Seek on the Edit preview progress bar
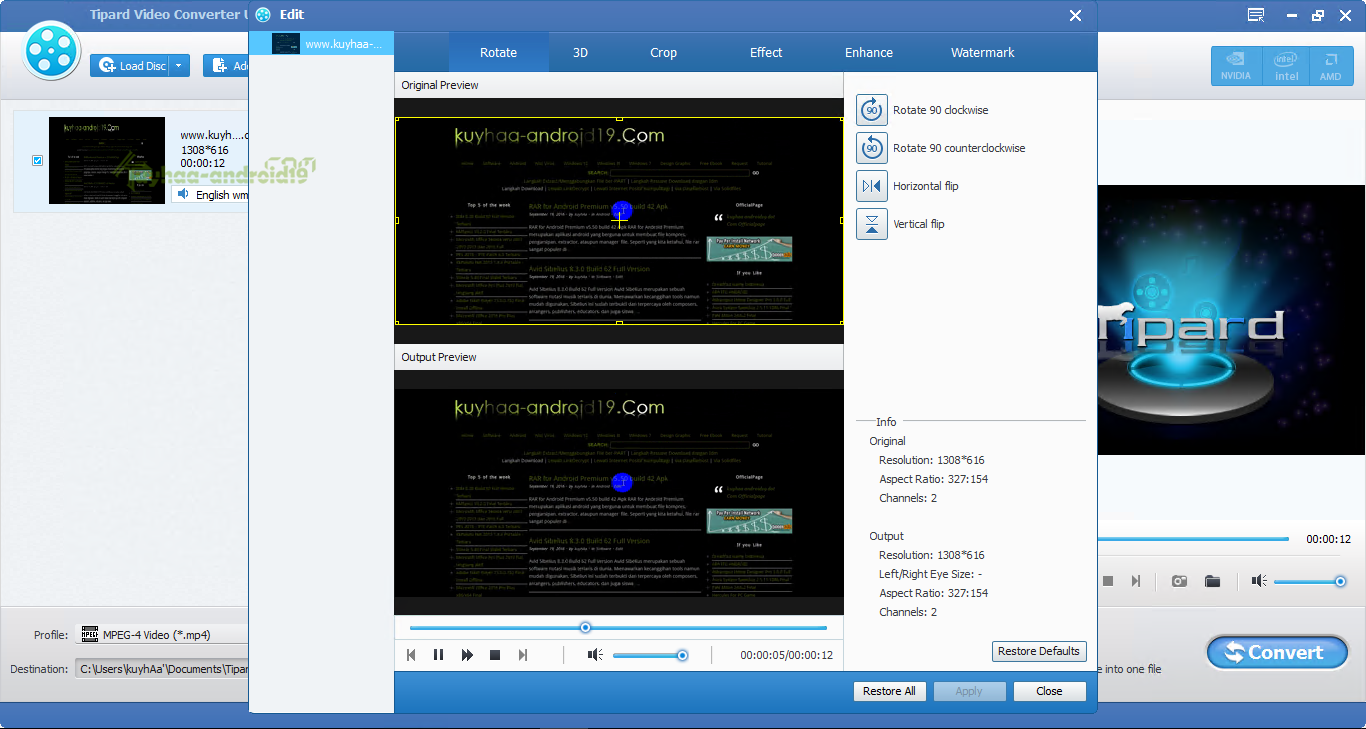 point(618,628)
